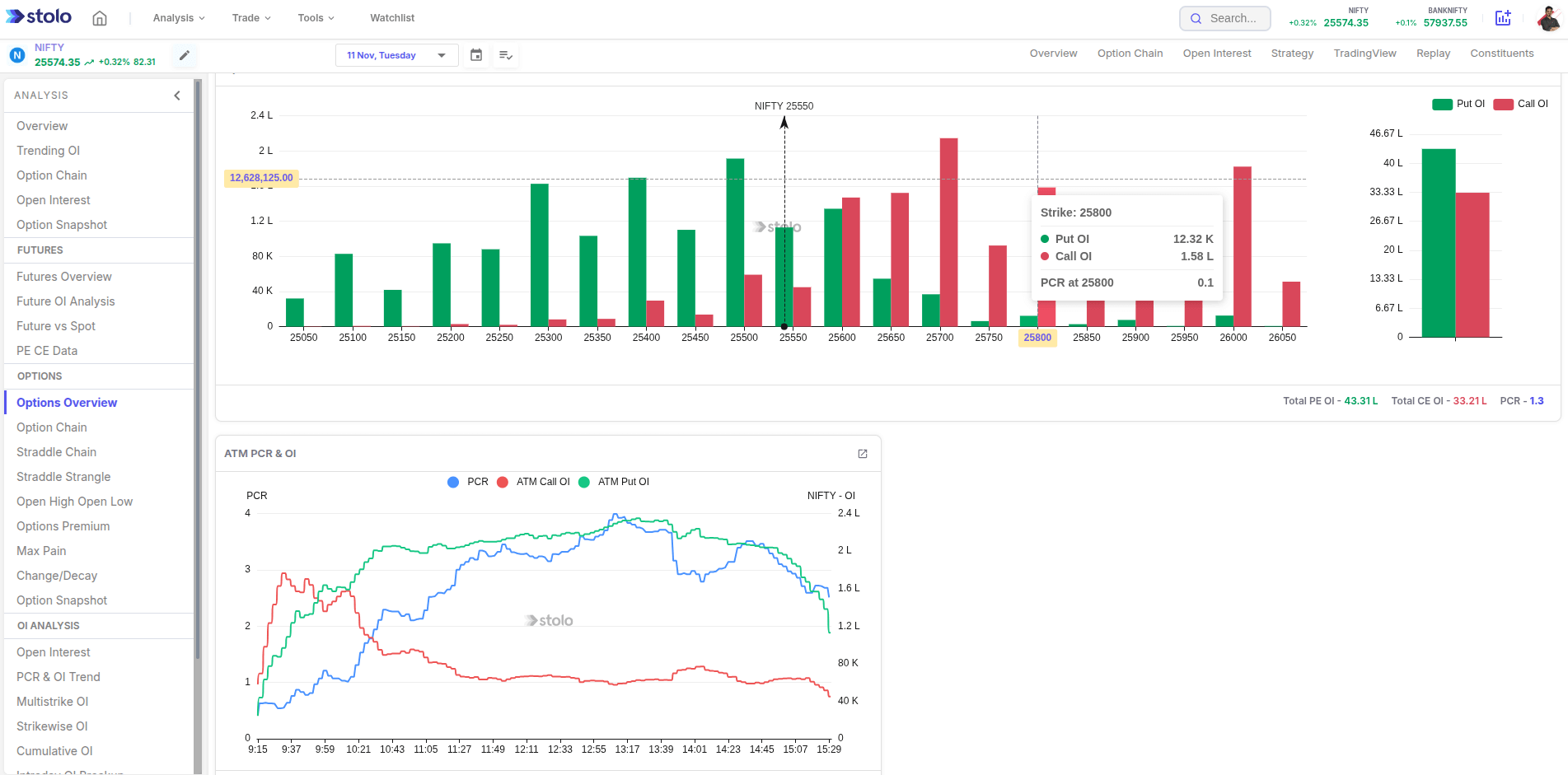The height and width of the screenshot is (775, 1568).
Task: Open the calendar date picker icon
Action: [476, 55]
